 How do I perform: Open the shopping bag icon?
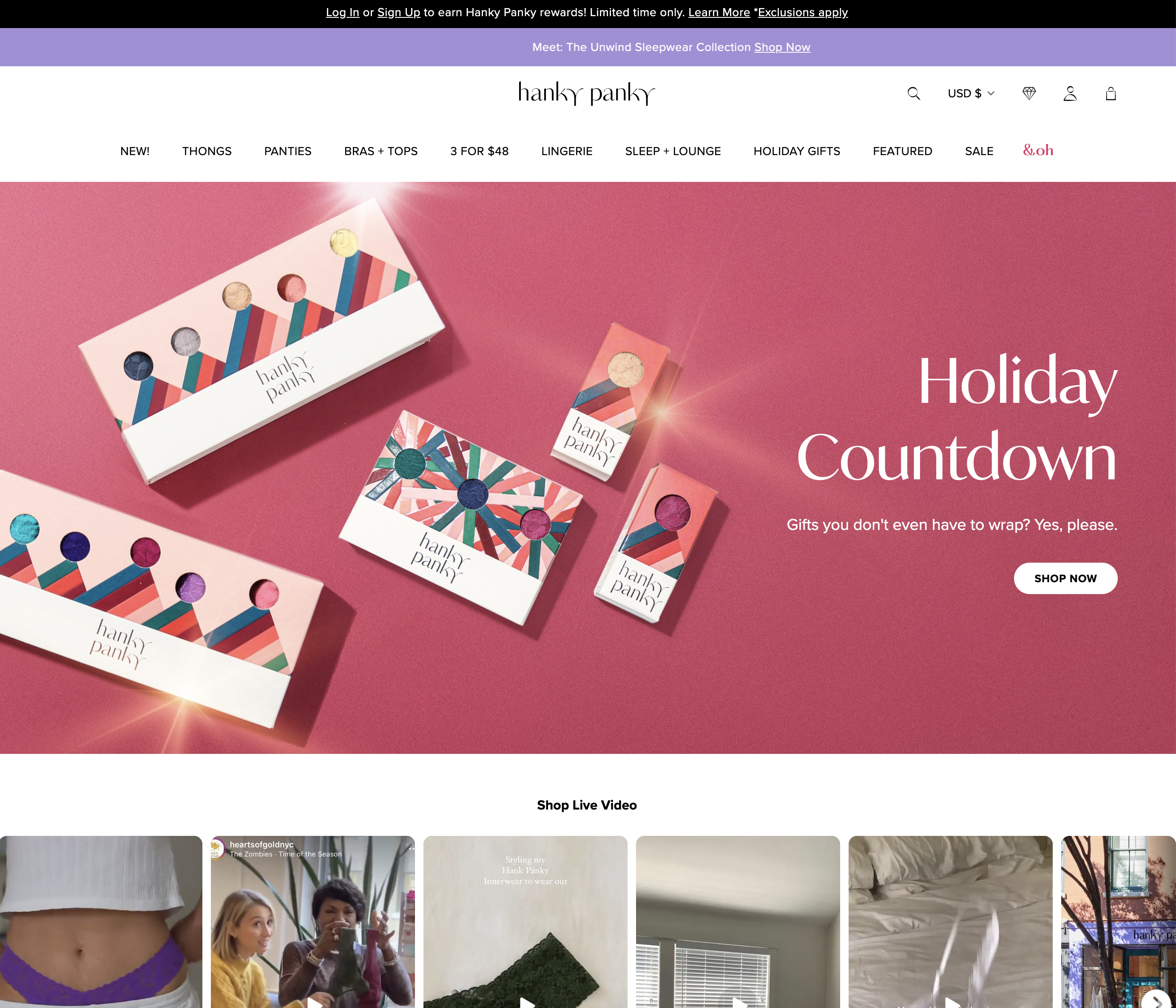pyautogui.click(x=1111, y=93)
